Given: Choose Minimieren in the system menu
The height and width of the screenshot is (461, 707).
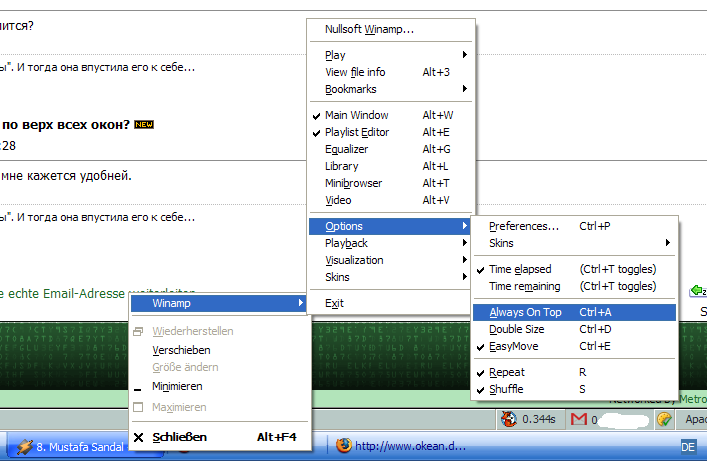Looking at the screenshot, I should click(219, 387).
